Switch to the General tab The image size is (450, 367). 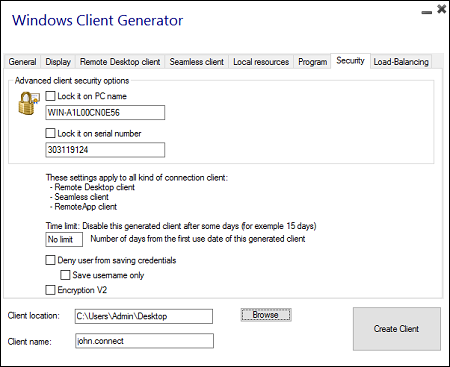[22, 62]
